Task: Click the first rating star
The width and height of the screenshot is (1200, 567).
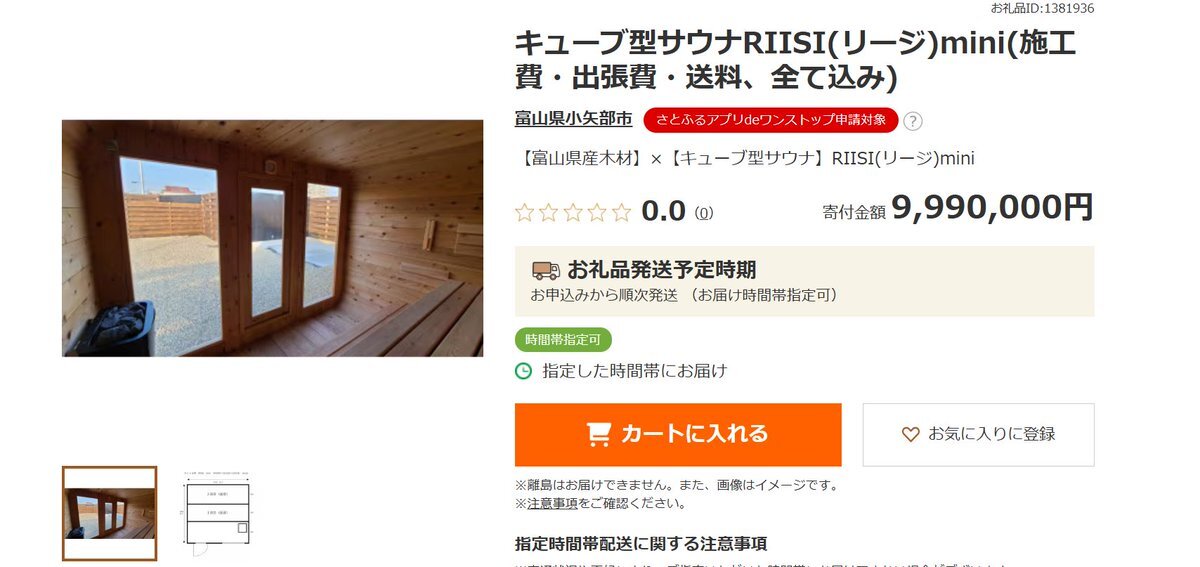Action: click(x=524, y=212)
